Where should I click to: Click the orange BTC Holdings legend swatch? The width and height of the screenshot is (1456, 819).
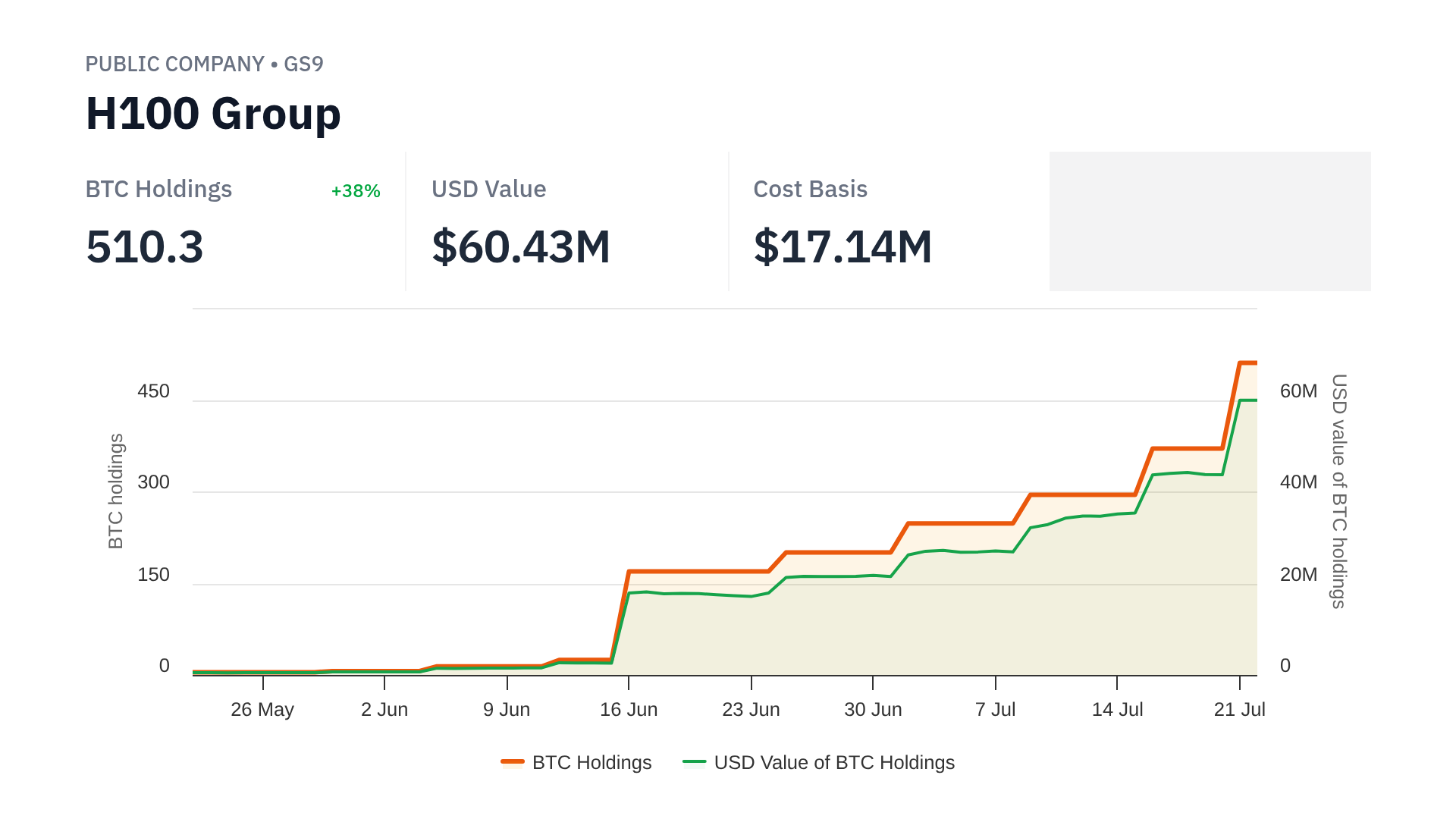click(x=513, y=762)
